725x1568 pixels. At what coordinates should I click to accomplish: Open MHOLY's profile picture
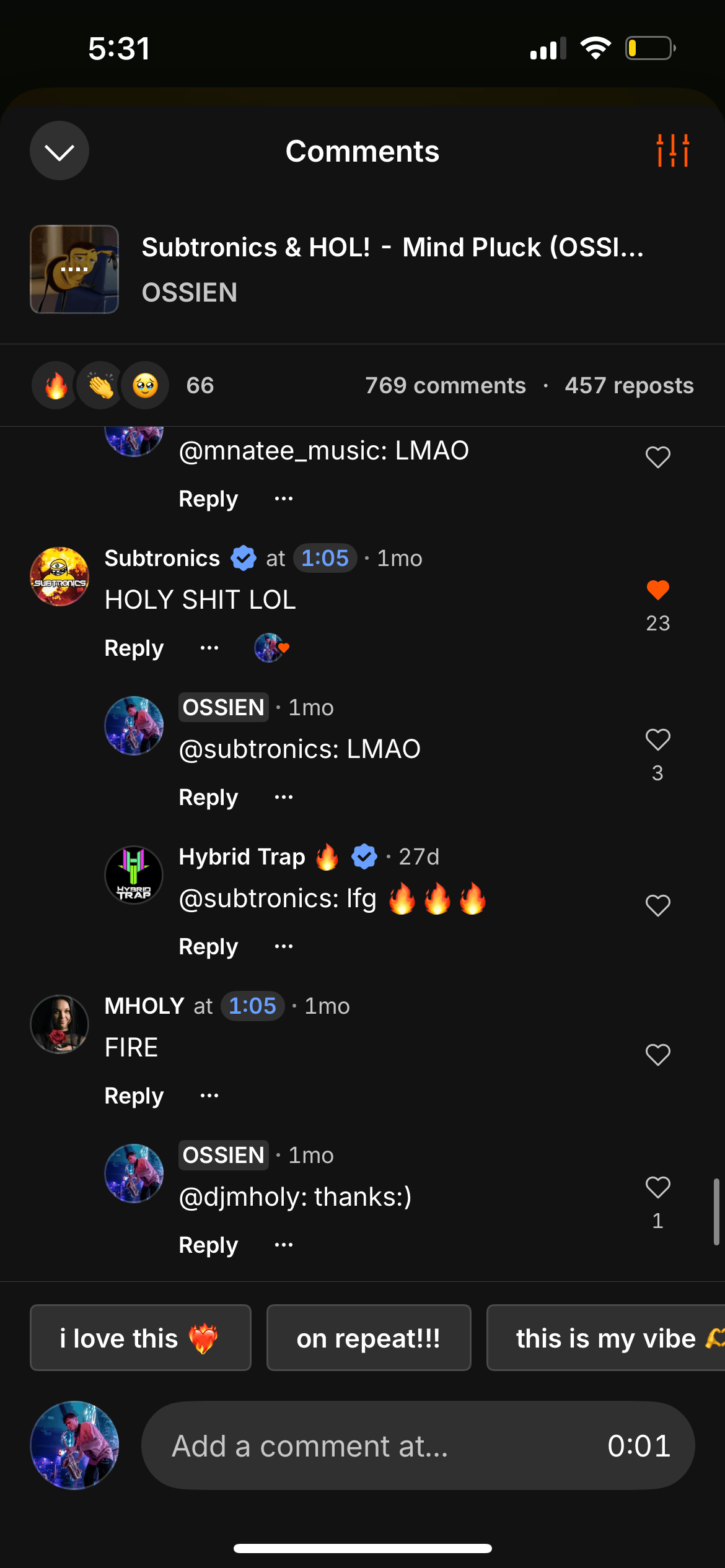point(59,1024)
